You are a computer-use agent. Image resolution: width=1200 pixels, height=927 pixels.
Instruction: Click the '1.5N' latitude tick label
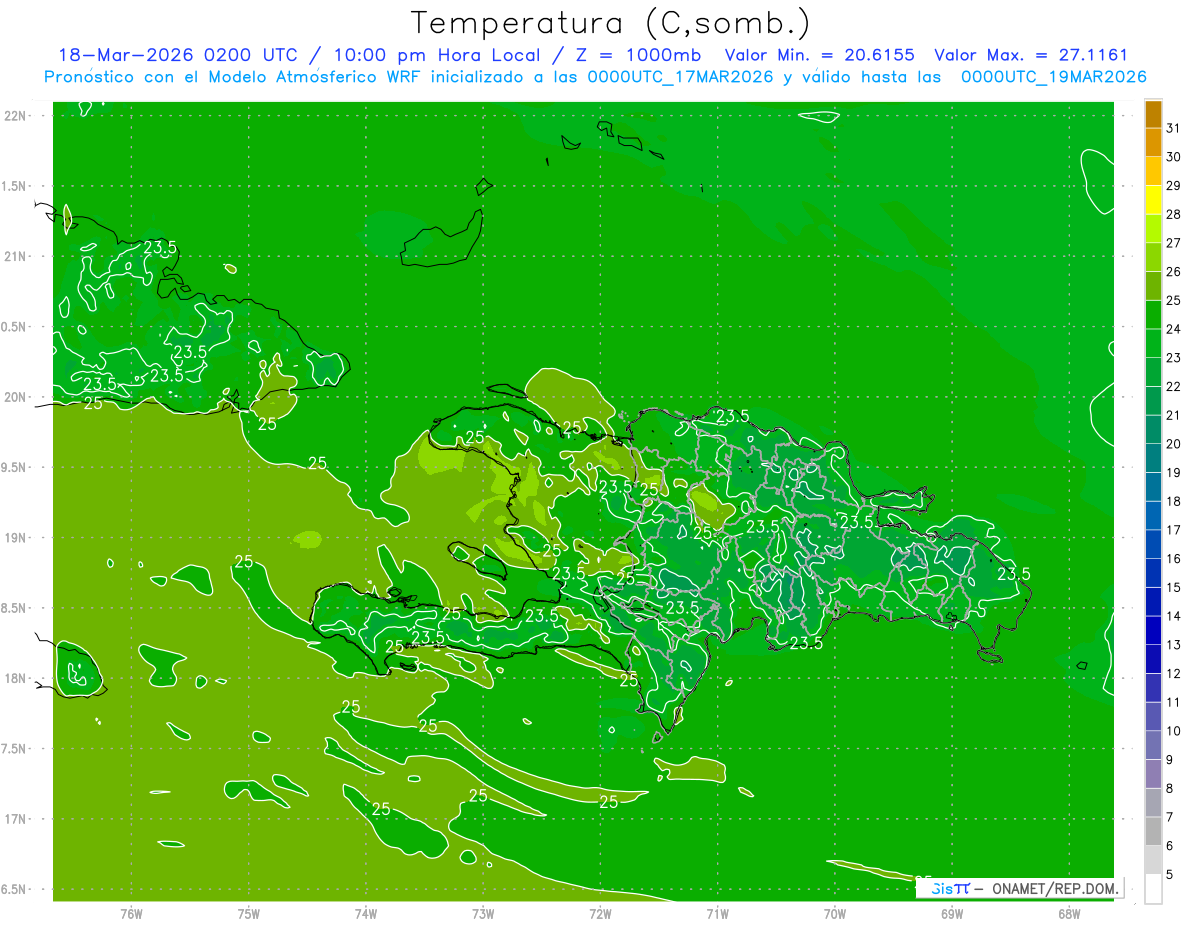tap(15, 186)
